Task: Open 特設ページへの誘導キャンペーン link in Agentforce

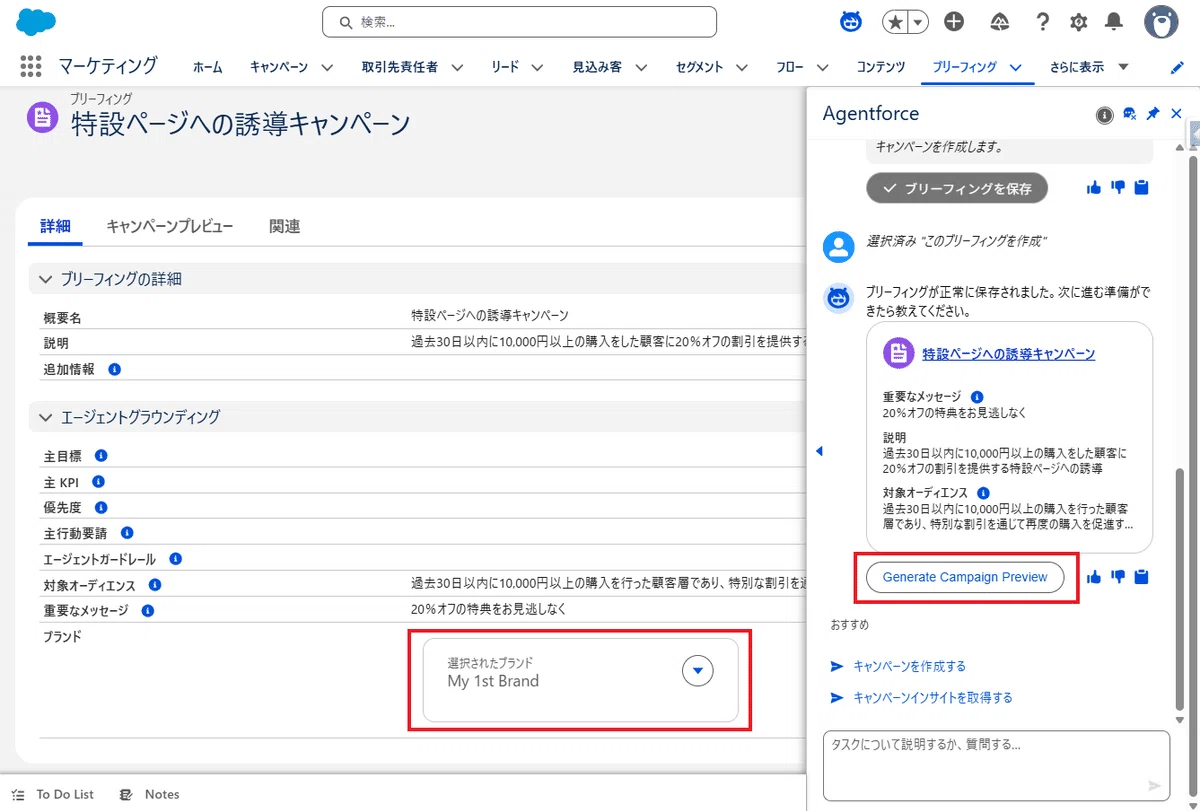Action: point(1008,354)
